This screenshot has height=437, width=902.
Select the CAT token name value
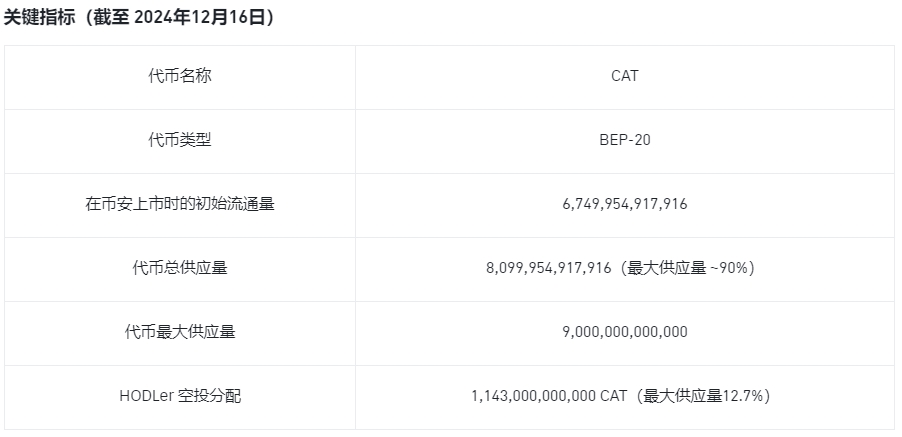point(624,76)
